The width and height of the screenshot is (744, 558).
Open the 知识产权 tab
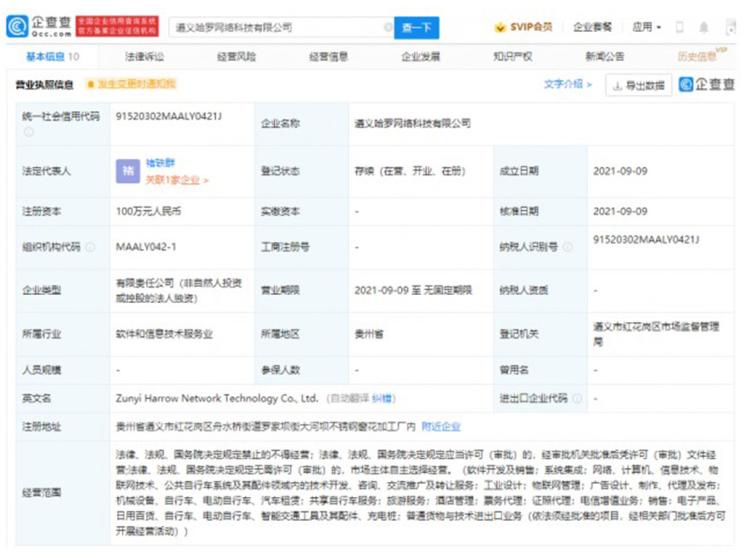point(512,57)
